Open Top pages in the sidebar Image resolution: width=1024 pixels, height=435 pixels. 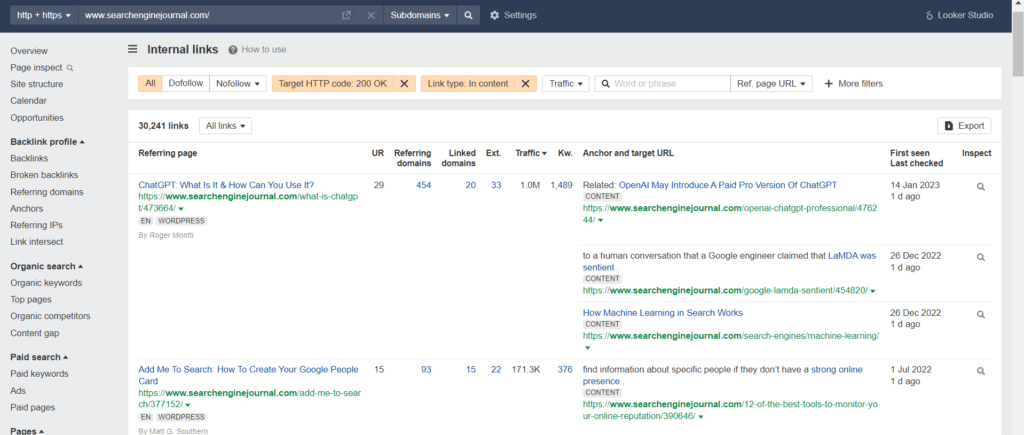[31, 300]
